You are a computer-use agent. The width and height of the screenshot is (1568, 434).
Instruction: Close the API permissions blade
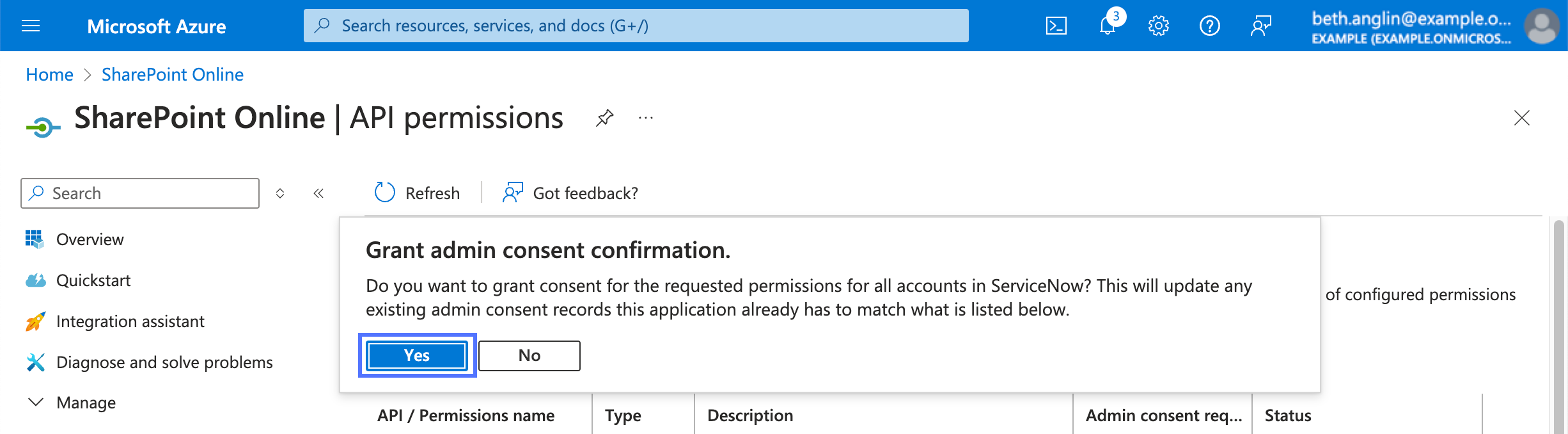coord(1522,118)
